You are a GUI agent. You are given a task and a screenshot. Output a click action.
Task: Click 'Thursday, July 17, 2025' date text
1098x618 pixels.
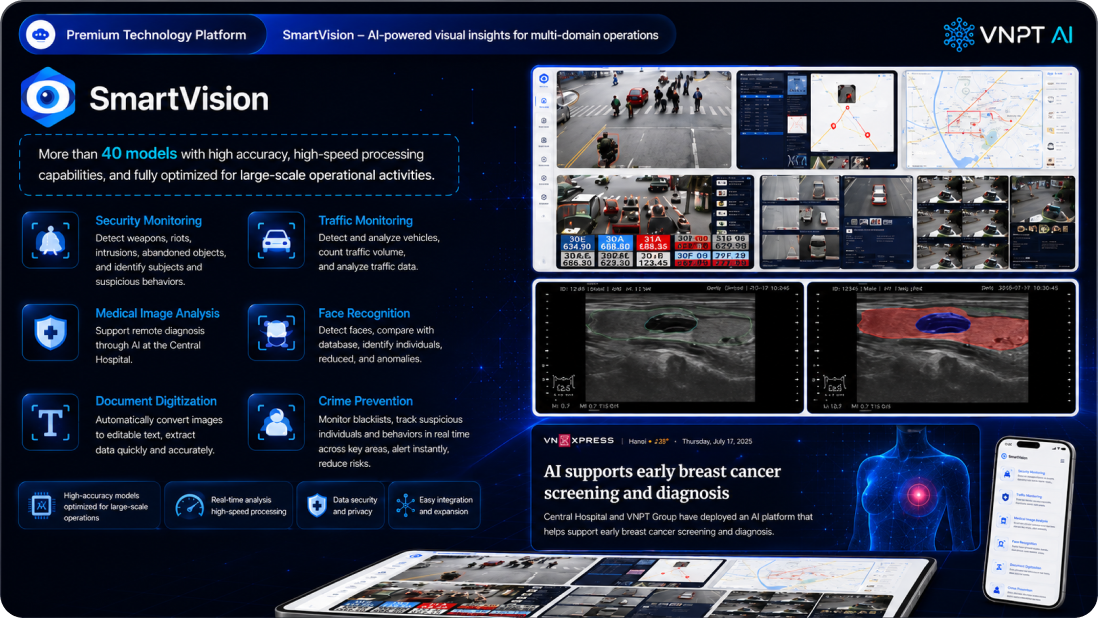click(717, 442)
